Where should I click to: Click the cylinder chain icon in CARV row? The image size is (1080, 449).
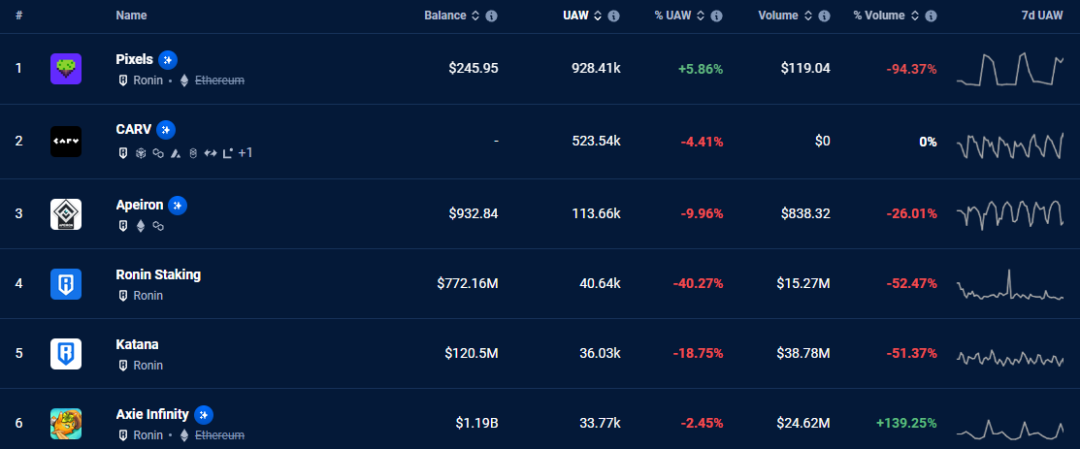point(193,153)
